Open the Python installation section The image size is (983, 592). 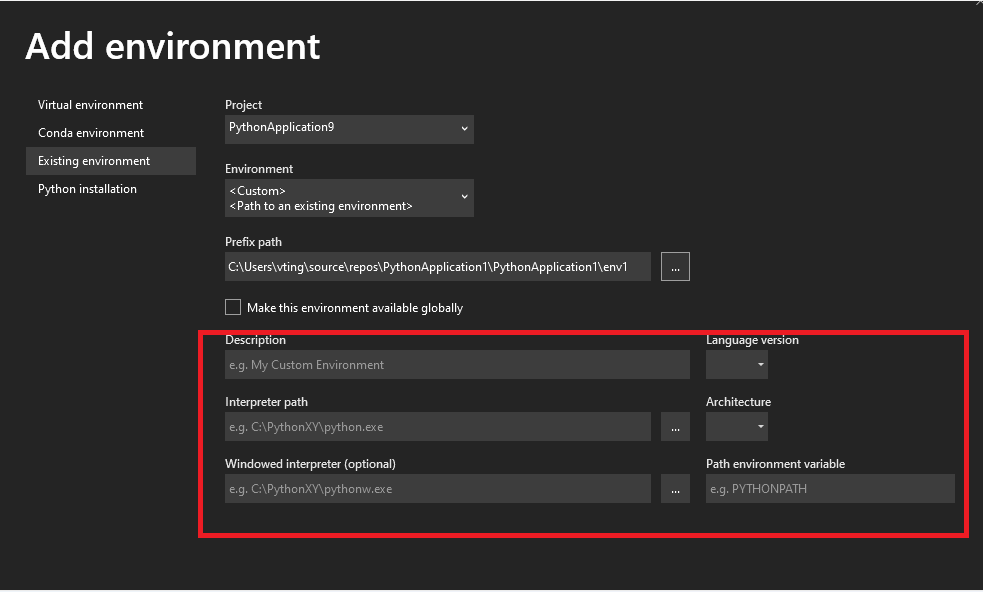pos(87,188)
